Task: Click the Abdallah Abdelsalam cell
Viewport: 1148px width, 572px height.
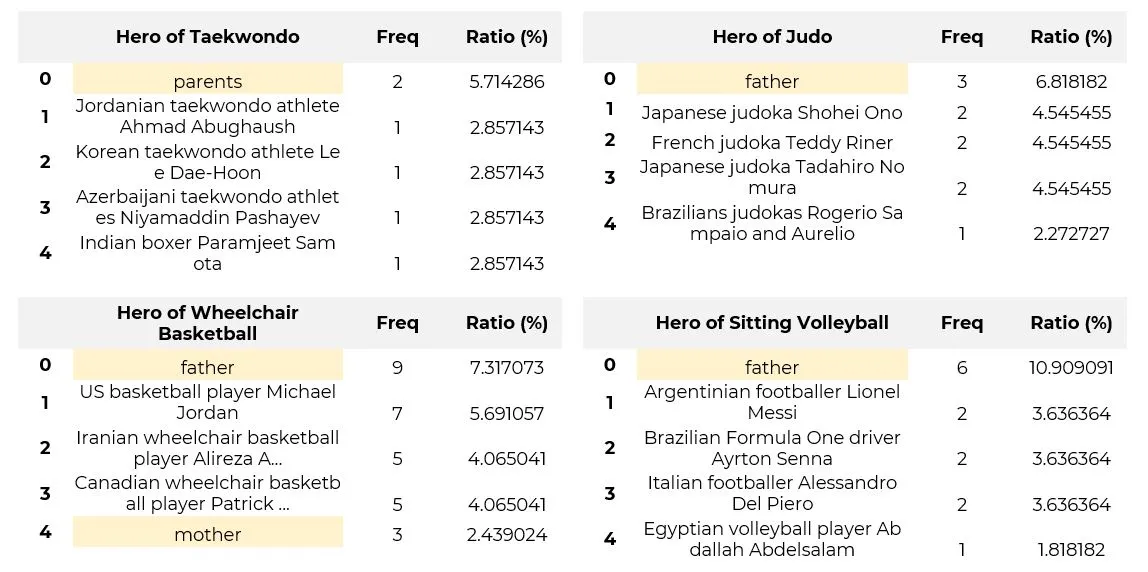Action: [772, 539]
